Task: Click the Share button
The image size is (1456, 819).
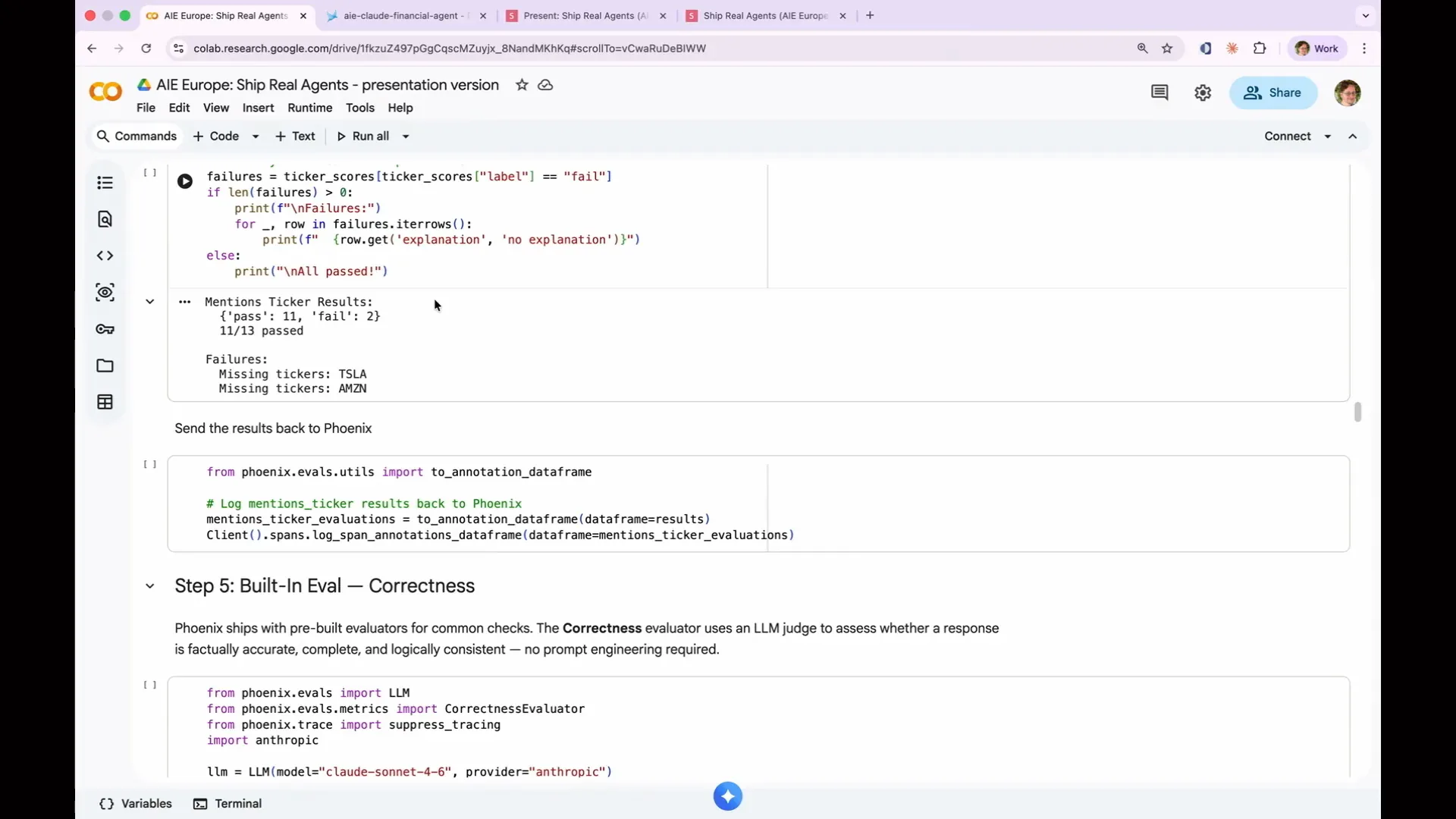Action: 1272,93
